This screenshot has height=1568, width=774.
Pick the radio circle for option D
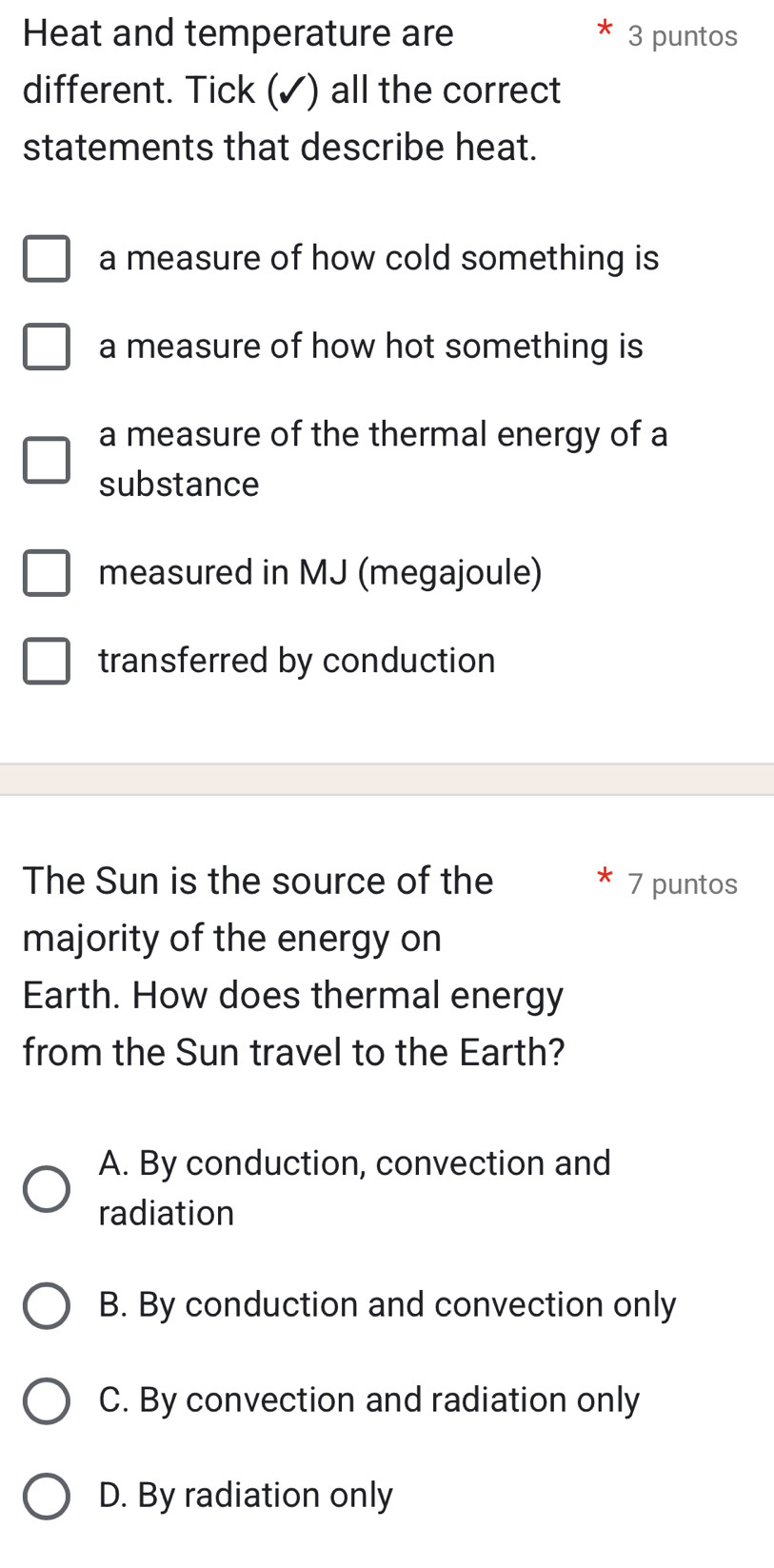tap(47, 1496)
